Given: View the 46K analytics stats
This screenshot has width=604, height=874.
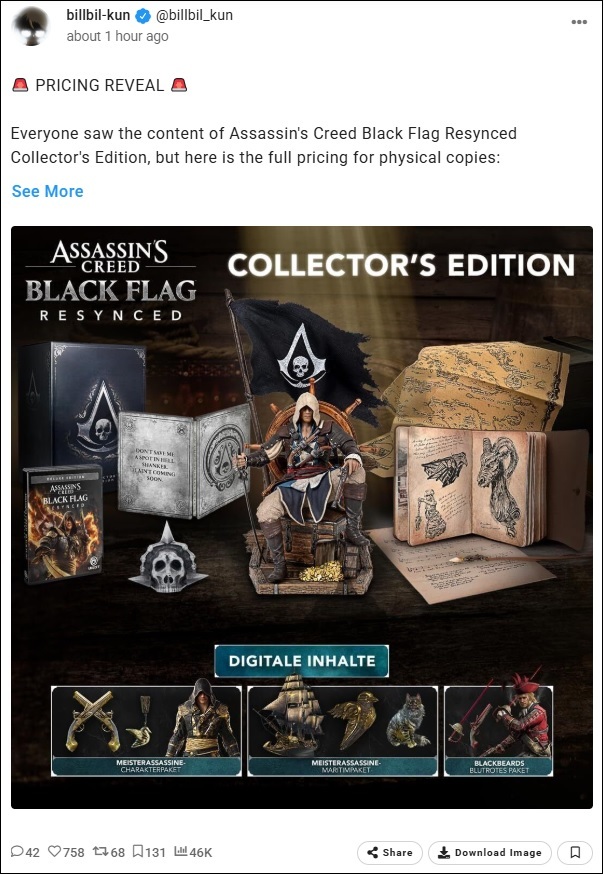Looking at the screenshot, I should click(x=193, y=852).
